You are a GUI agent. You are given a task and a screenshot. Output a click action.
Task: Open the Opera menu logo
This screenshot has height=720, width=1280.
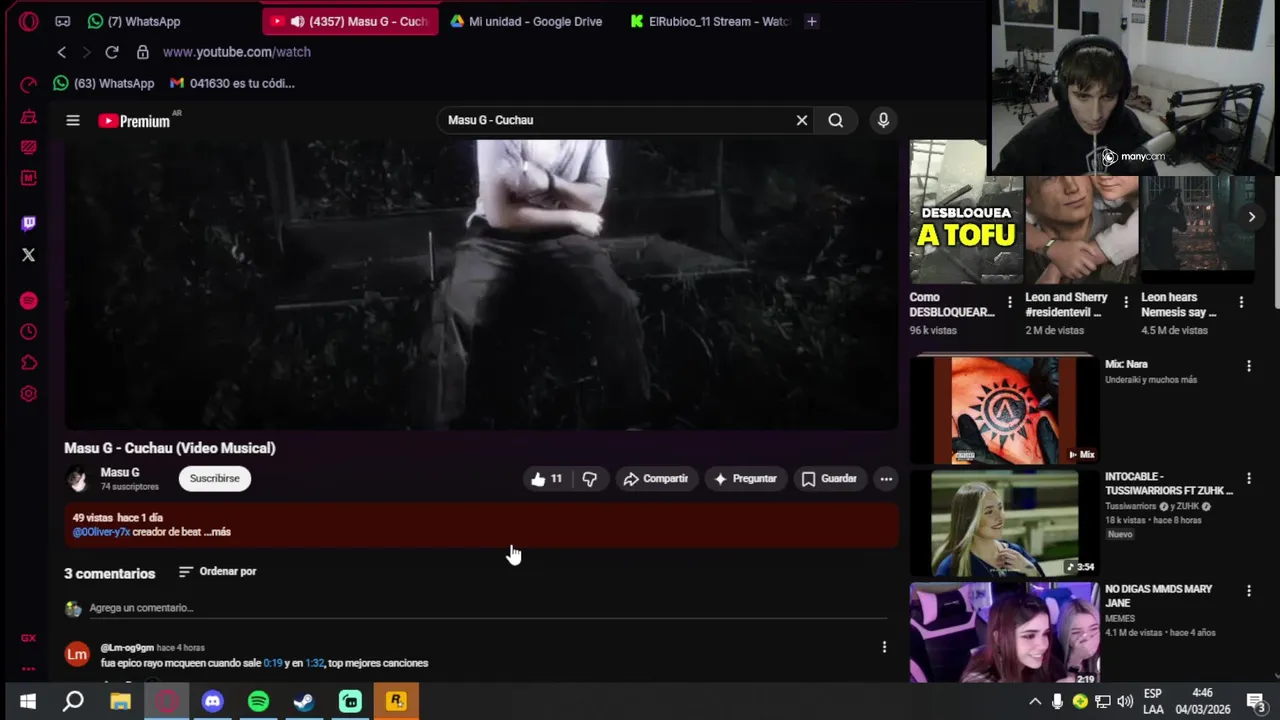pyautogui.click(x=28, y=21)
